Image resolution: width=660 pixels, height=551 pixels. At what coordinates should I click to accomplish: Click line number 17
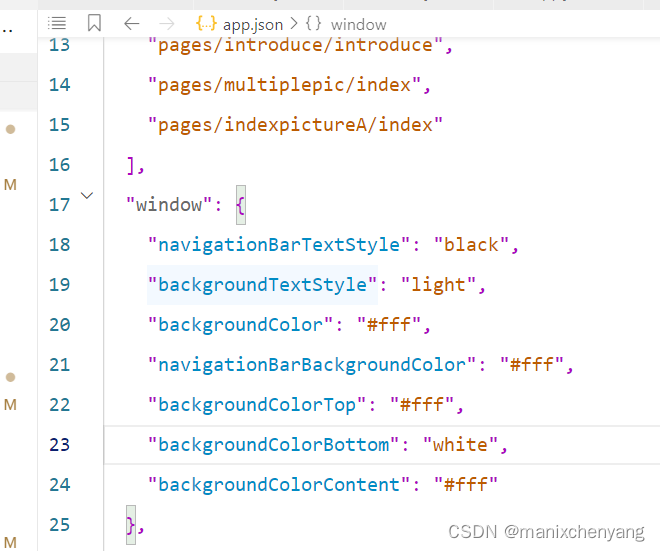[59, 205]
